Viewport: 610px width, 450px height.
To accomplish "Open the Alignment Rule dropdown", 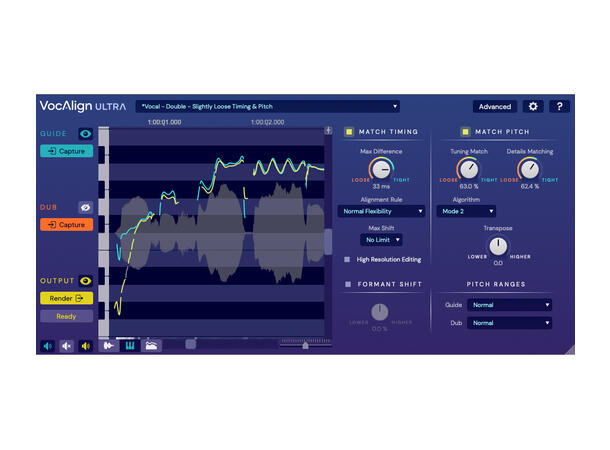I will click(x=381, y=211).
